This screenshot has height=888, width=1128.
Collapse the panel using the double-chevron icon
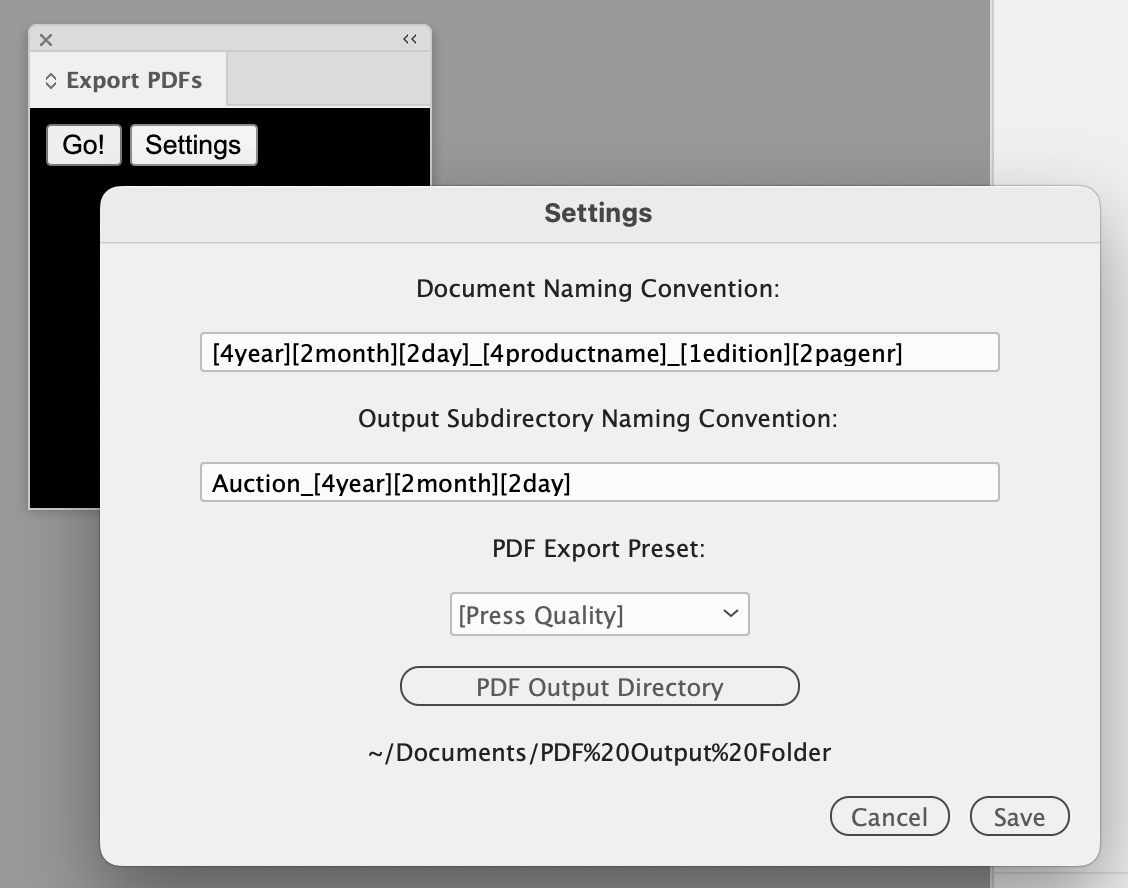pos(410,39)
